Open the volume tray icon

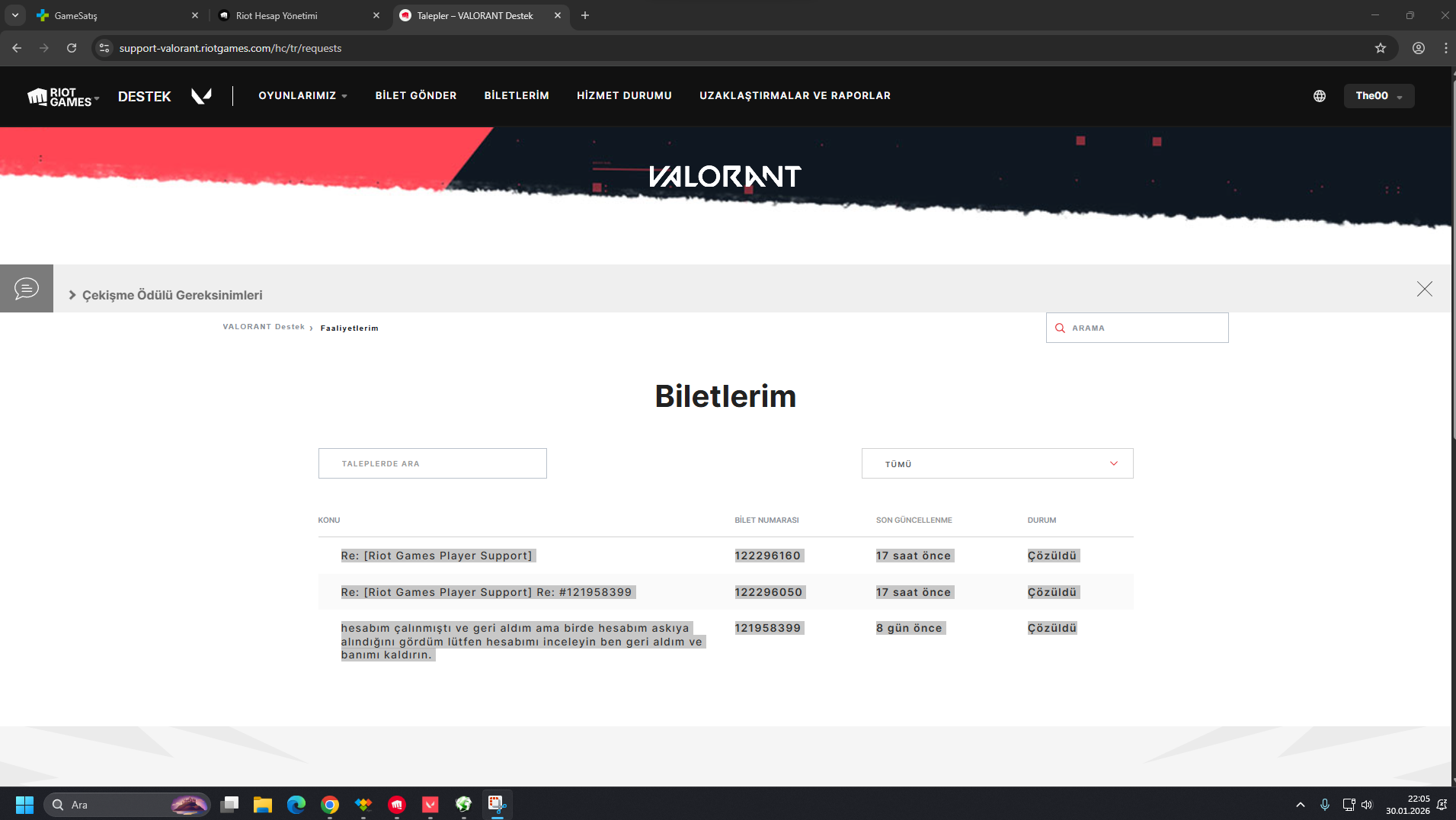tap(1367, 805)
